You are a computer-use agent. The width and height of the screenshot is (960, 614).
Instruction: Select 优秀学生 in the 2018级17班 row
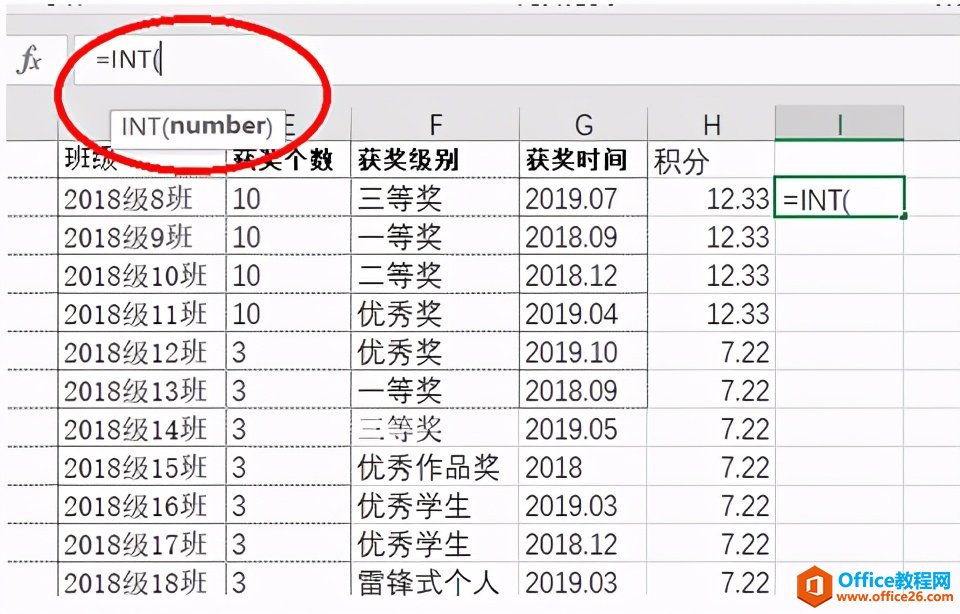click(x=435, y=543)
